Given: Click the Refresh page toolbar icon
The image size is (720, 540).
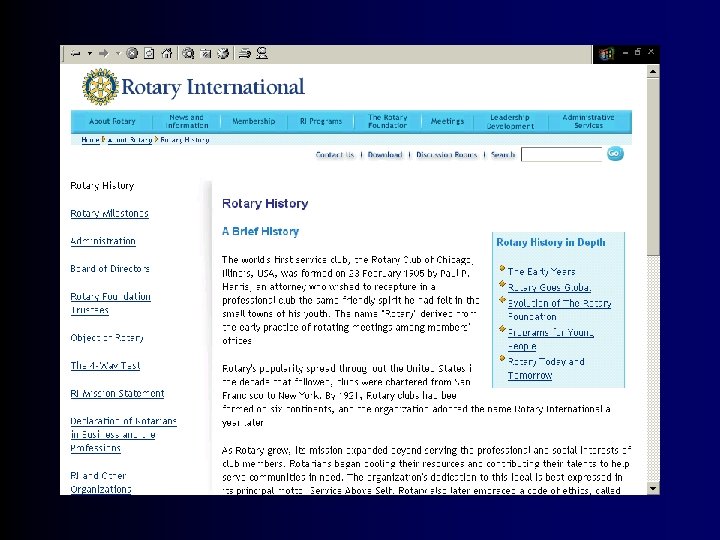Looking at the screenshot, I should 149,54.
